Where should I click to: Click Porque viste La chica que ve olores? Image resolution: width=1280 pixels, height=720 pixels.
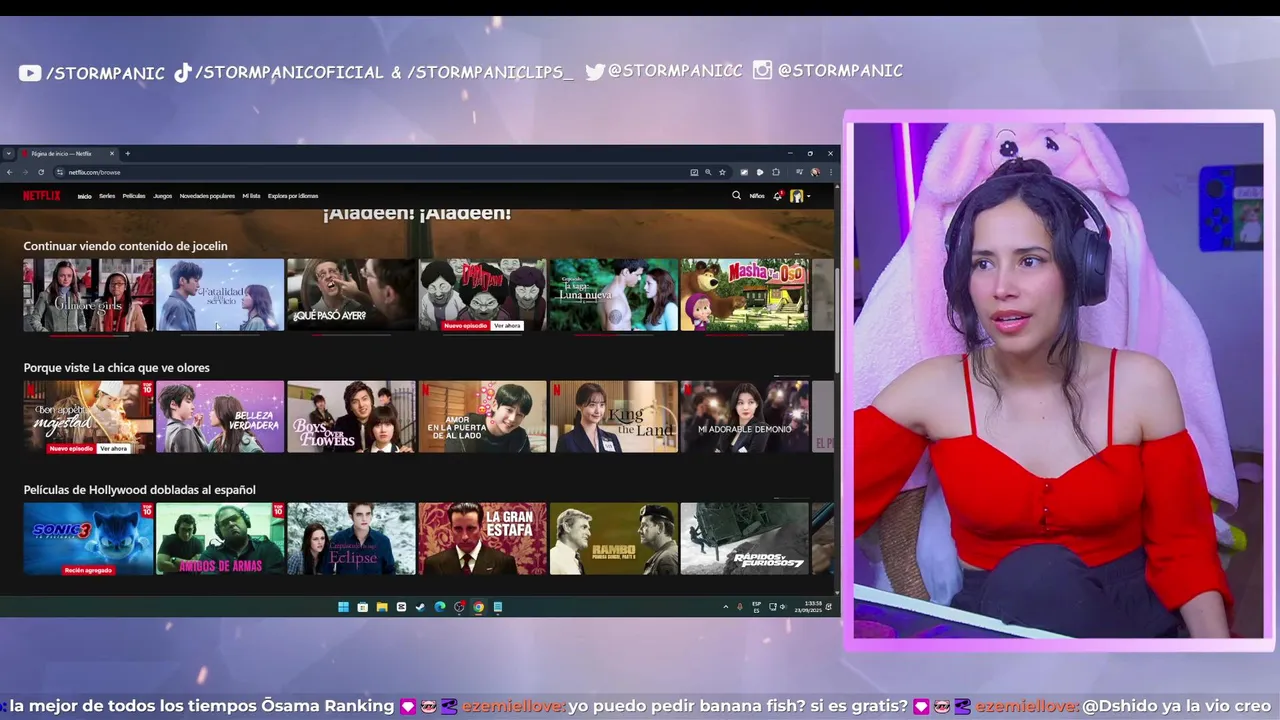point(116,368)
